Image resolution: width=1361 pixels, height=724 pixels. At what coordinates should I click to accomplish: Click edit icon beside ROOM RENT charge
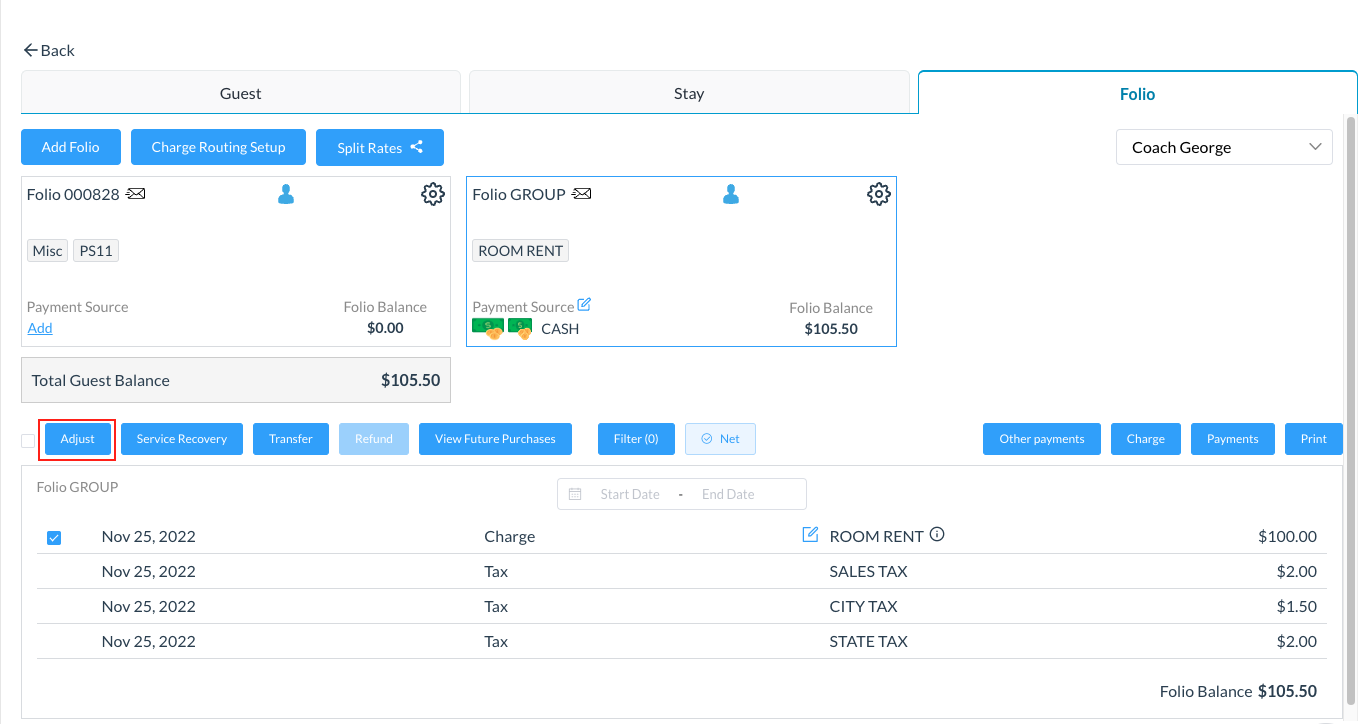point(811,535)
